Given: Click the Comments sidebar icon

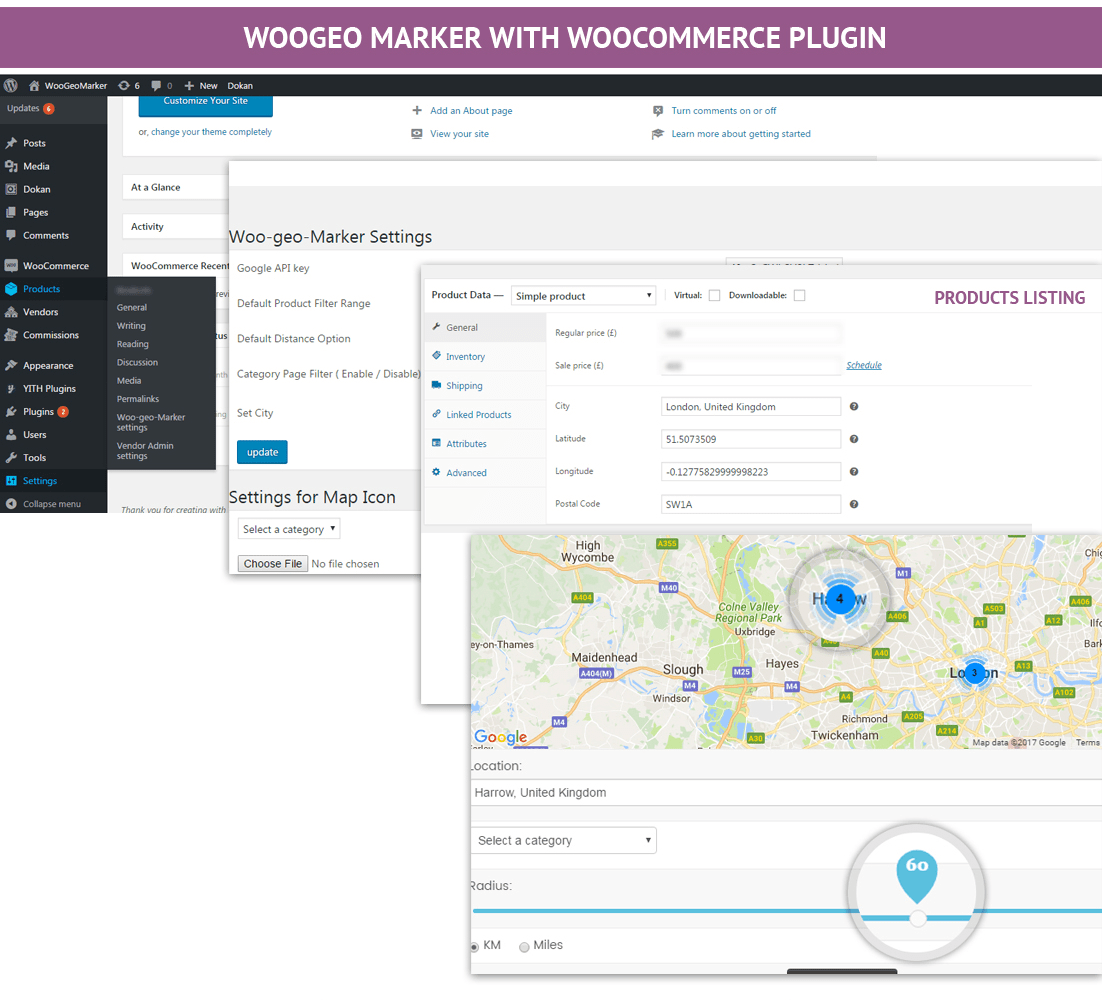Looking at the screenshot, I should [11, 235].
